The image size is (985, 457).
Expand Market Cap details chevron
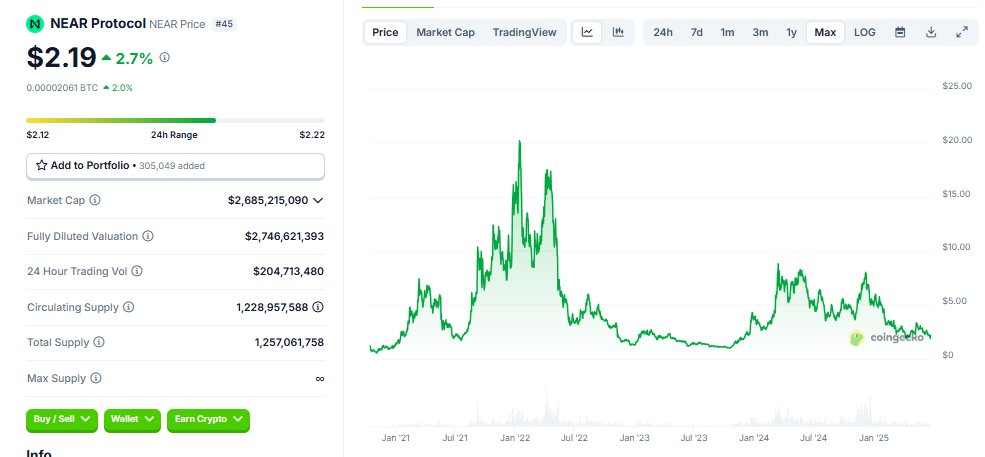(318, 201)
